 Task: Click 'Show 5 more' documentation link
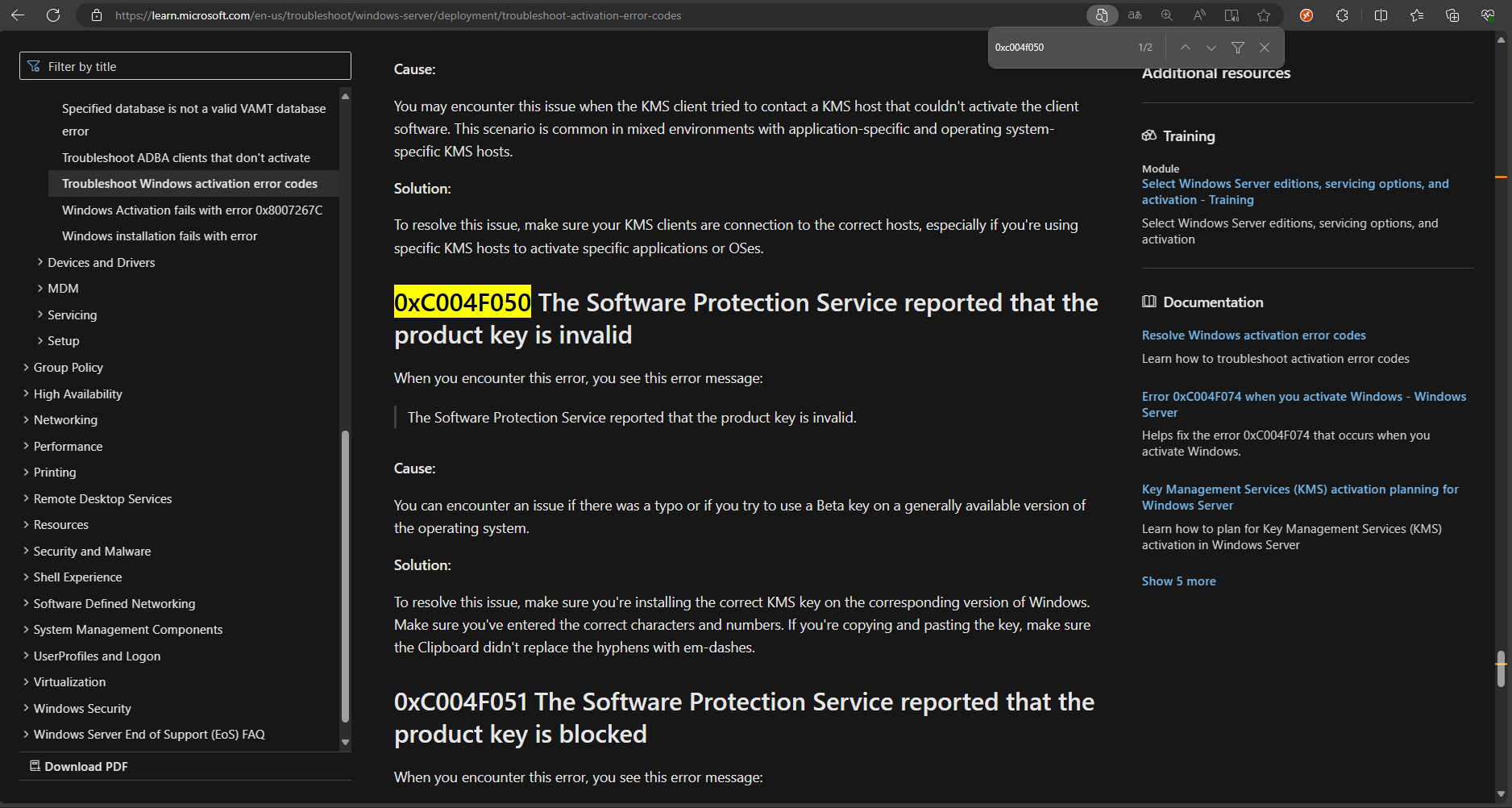[1178, 581]
